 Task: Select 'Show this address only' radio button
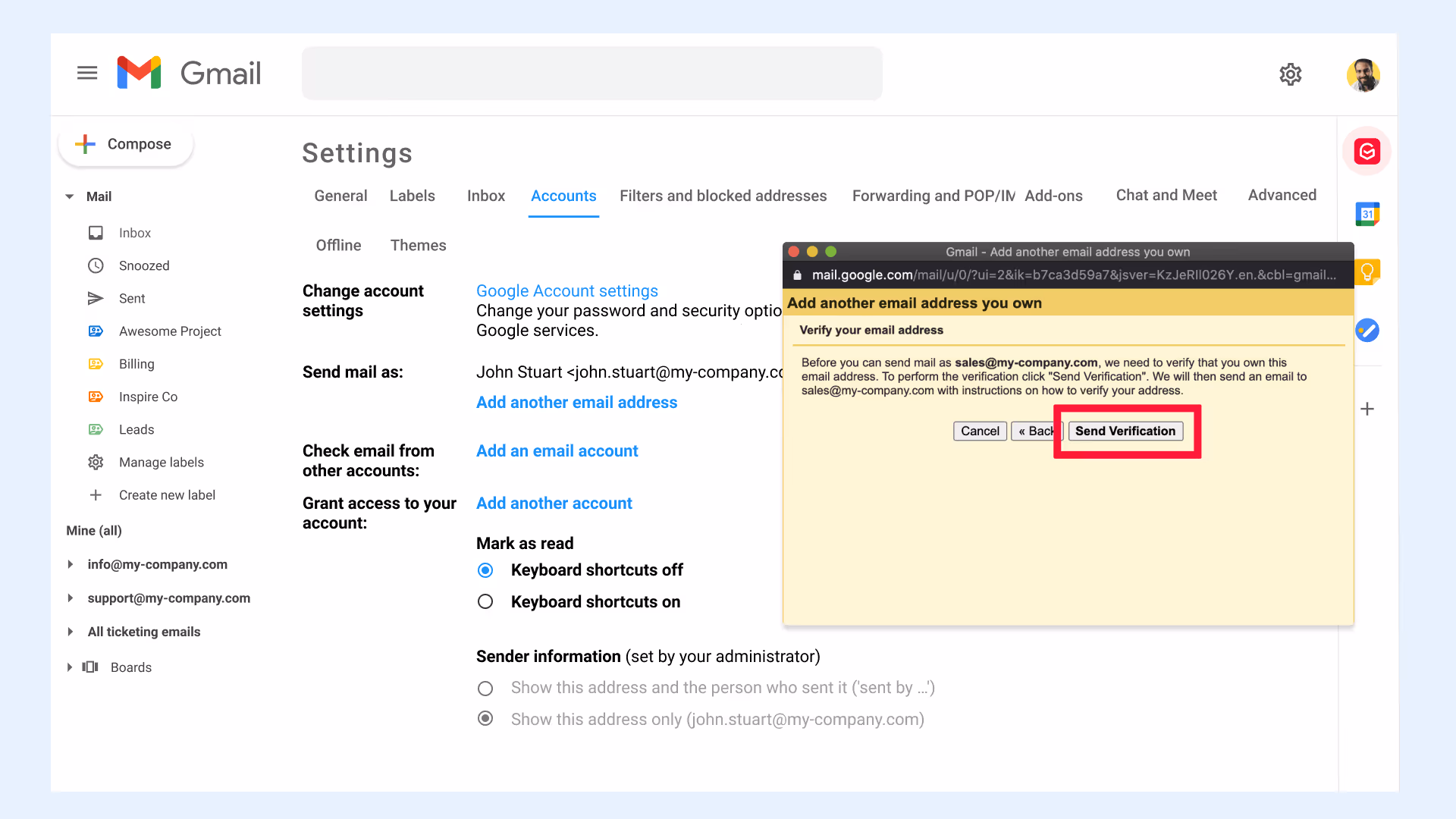point(485,718)
